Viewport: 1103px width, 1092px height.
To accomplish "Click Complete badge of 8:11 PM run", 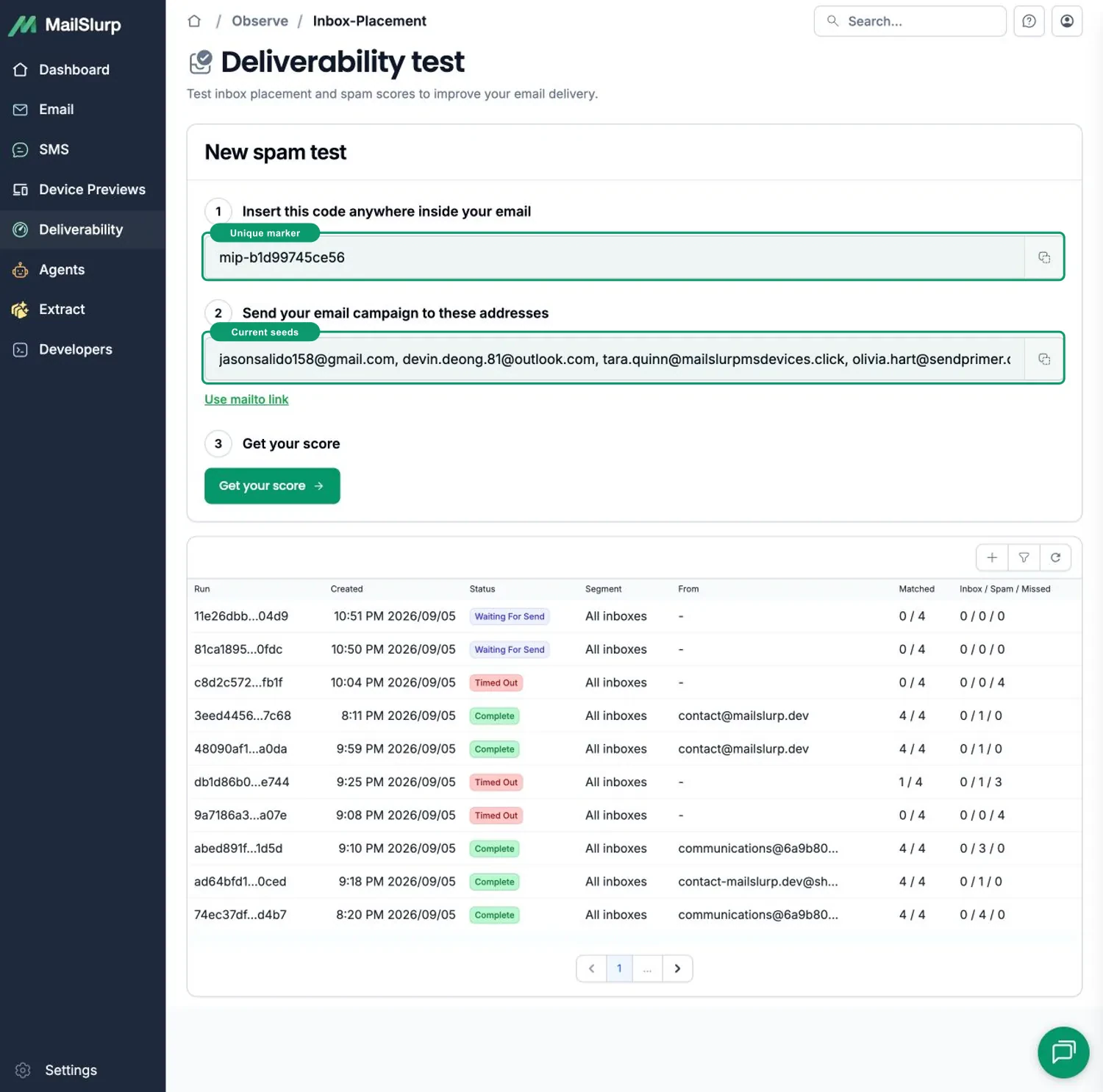I will [494, 715].
